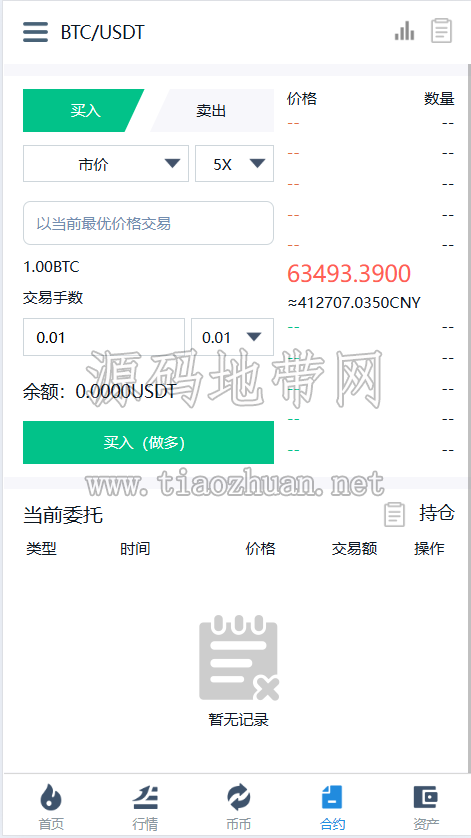The height and width of the screenshot is (838, 471).
Task: Go to 首页 flame icon tab
Action: [51, 808]
